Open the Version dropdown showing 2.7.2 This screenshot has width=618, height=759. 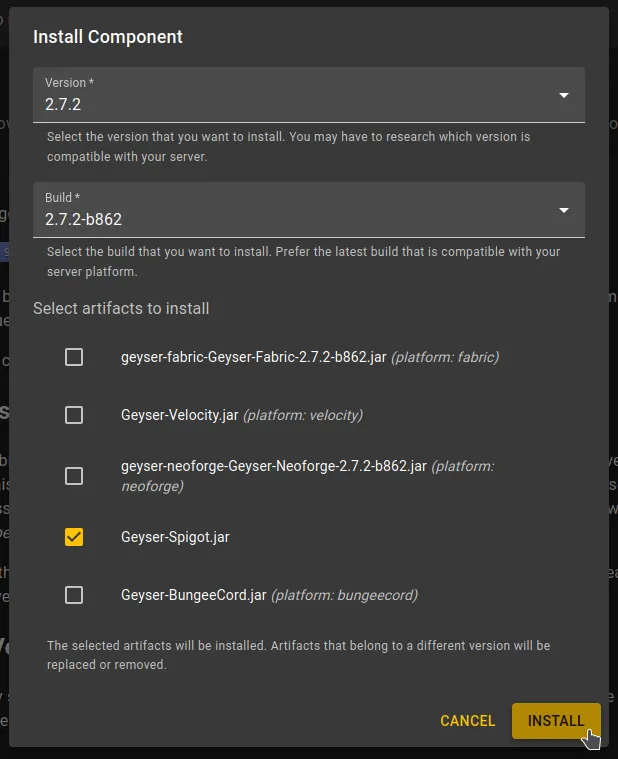pos(309,95)
